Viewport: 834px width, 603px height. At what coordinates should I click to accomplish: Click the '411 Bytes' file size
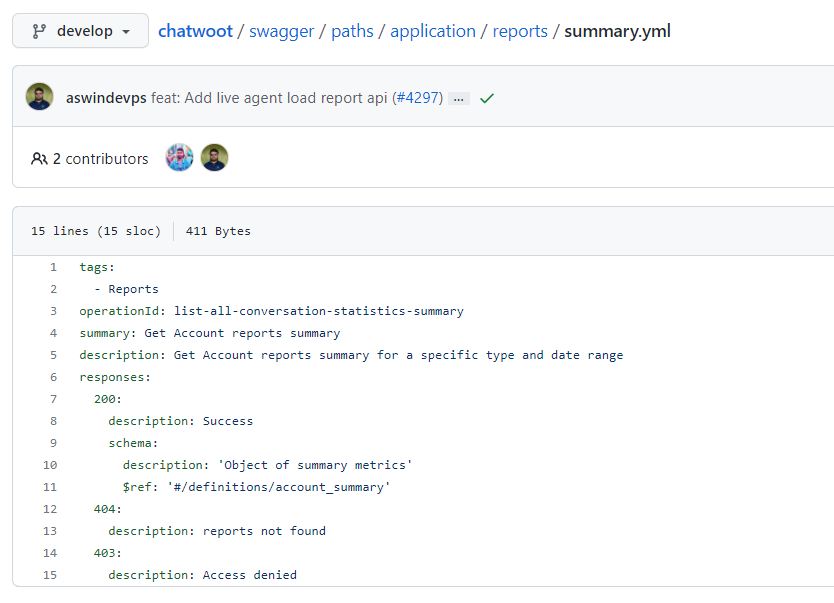(x=218, y=231)
